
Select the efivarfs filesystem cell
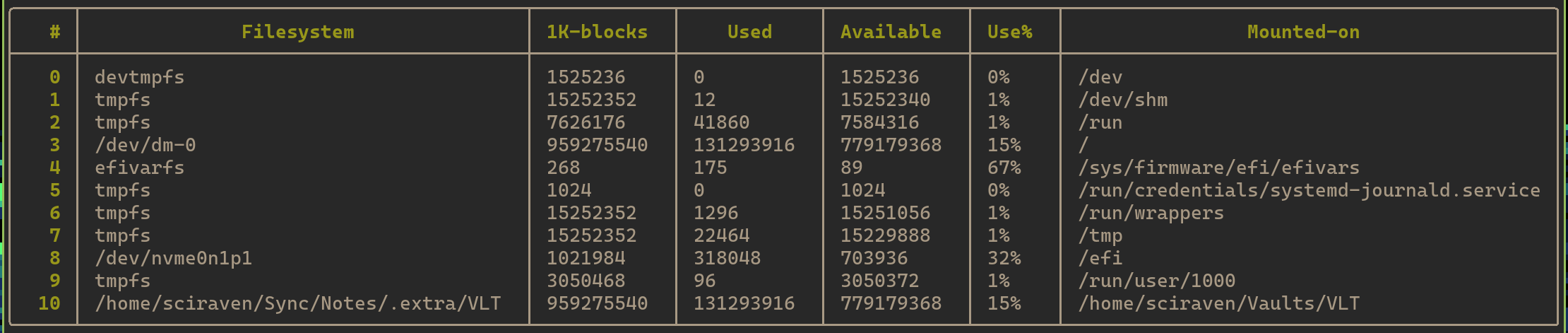point(139,168)
